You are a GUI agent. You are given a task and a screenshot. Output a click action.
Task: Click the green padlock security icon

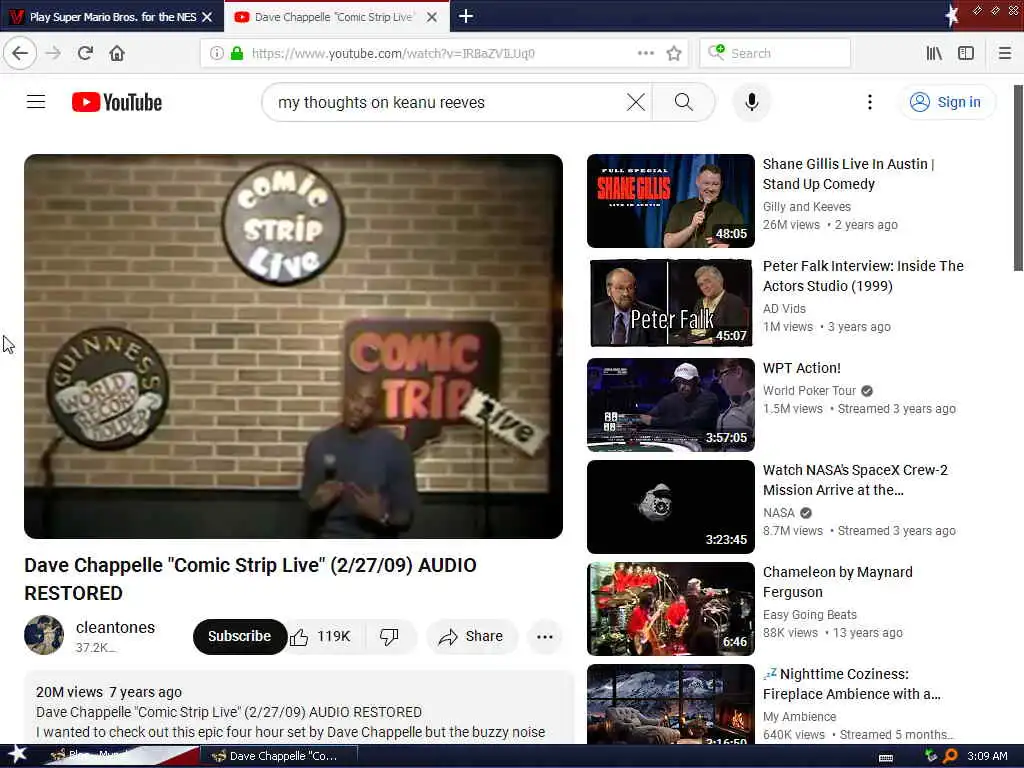pos(237,54)
